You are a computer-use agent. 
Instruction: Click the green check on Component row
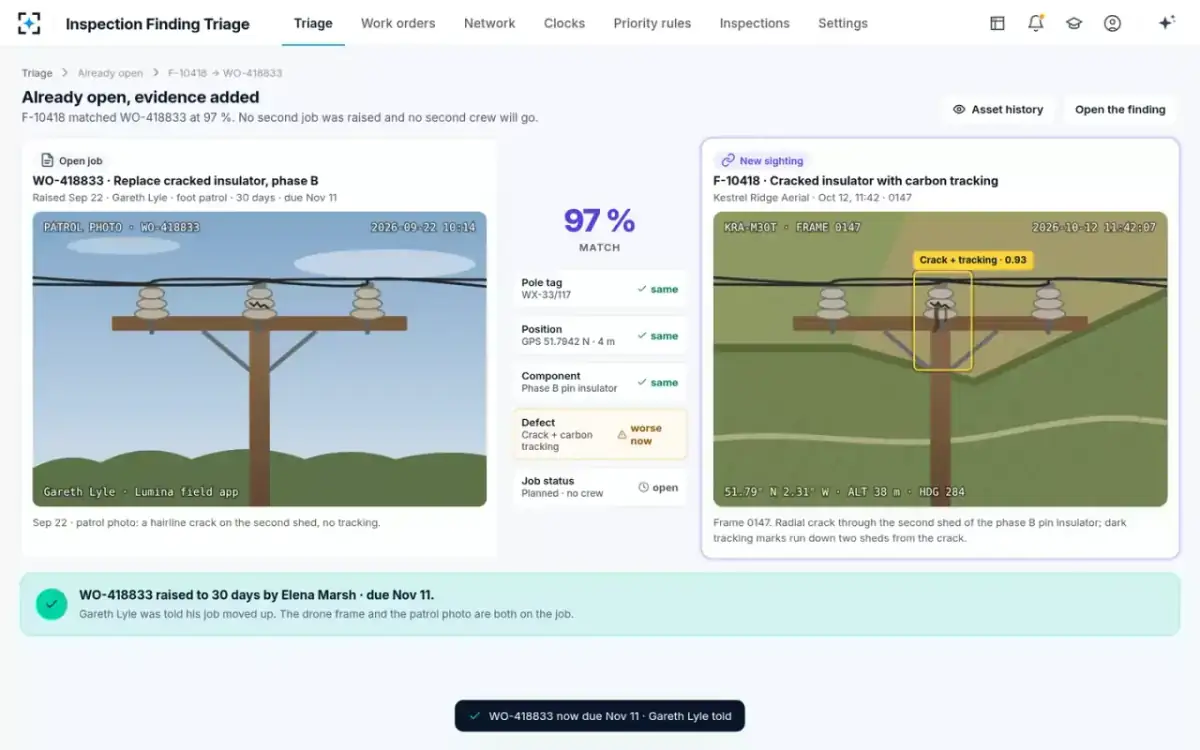pyautogui.click(x=642, y=382)
